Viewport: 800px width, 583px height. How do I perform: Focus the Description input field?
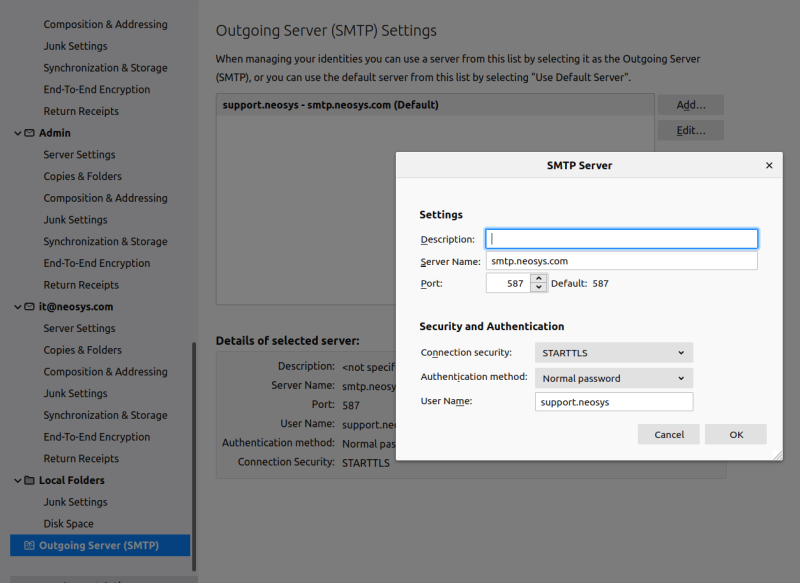(621, 239)
